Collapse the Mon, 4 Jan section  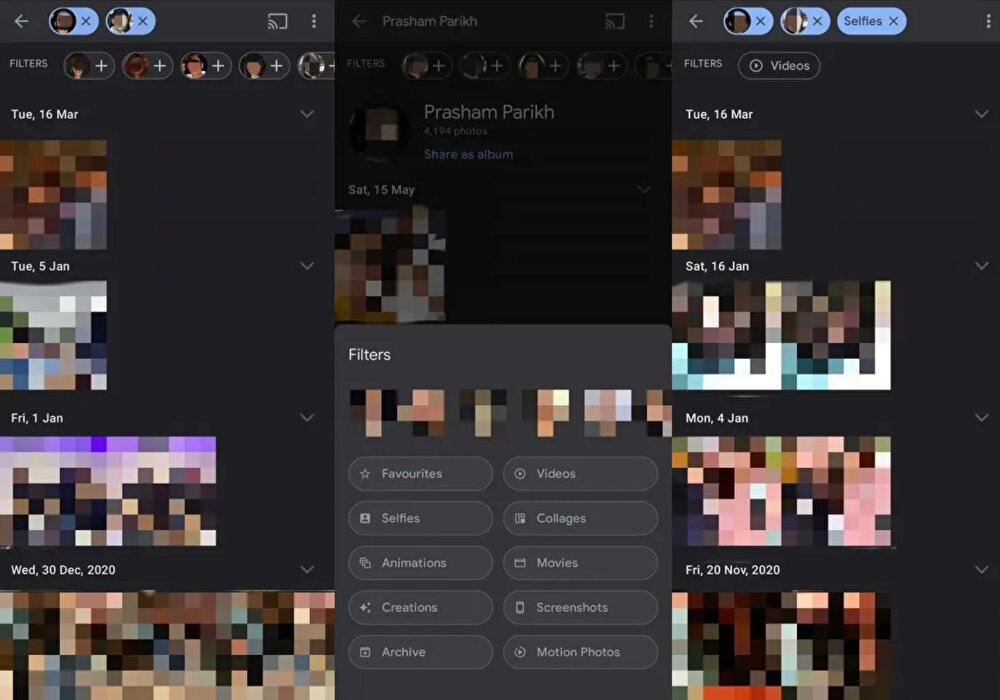(981, 418)
